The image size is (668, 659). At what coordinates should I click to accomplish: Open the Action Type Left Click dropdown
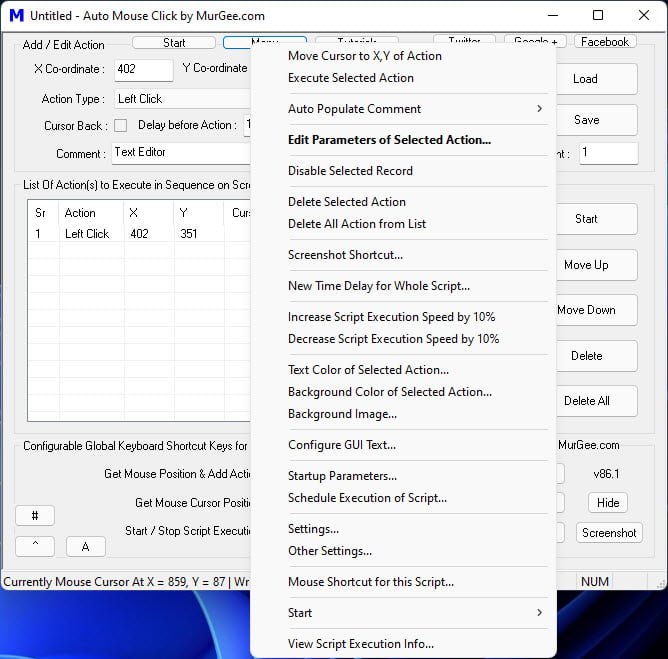coord(183,99)
